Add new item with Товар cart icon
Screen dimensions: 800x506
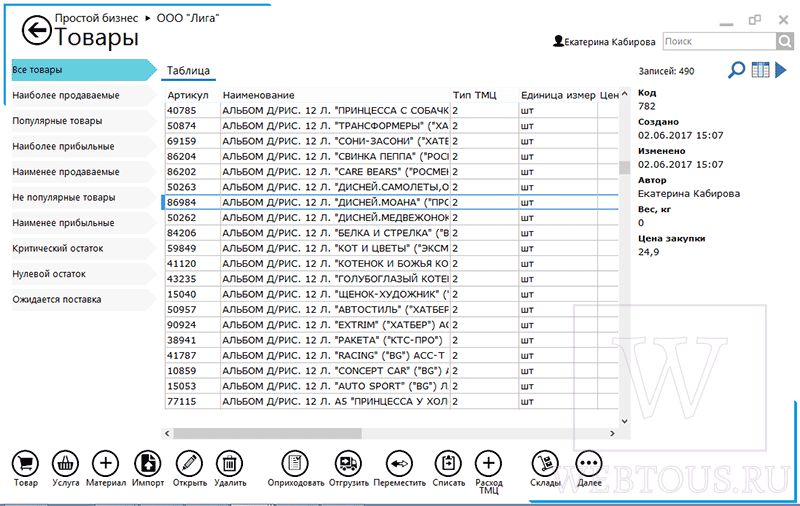[x=25, y=464]
